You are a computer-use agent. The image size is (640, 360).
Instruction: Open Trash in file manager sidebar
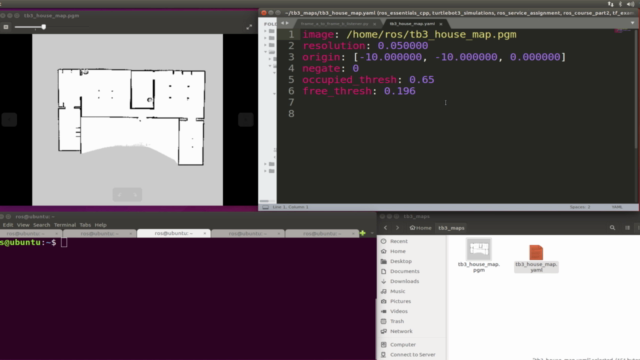[397, 321]
